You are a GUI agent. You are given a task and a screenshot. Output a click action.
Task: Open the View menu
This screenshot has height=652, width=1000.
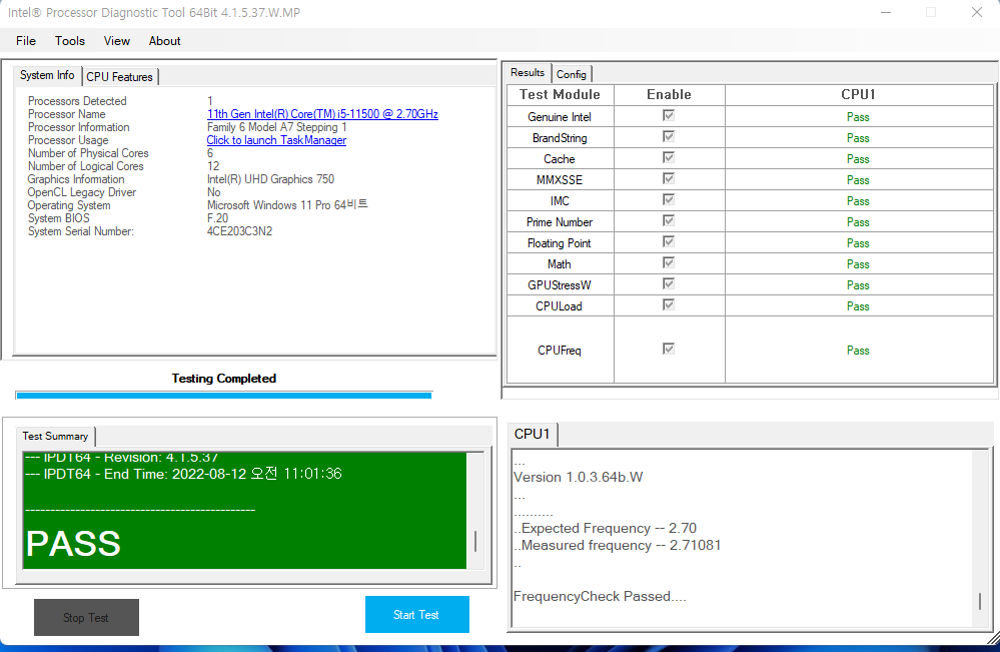(x=117, y=41)
